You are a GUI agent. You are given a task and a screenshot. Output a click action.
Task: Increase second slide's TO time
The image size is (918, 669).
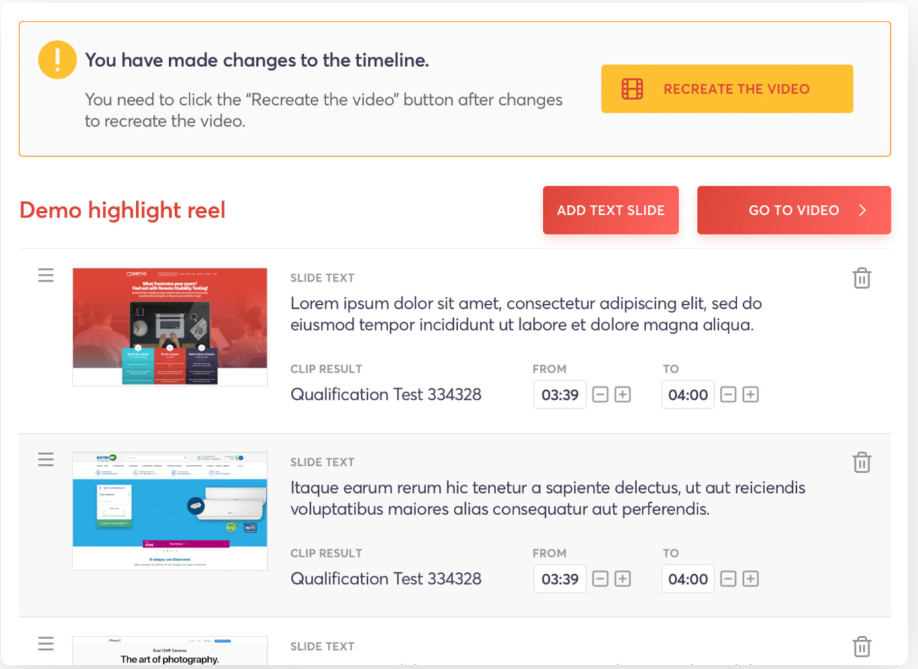[x=751, y=579]
